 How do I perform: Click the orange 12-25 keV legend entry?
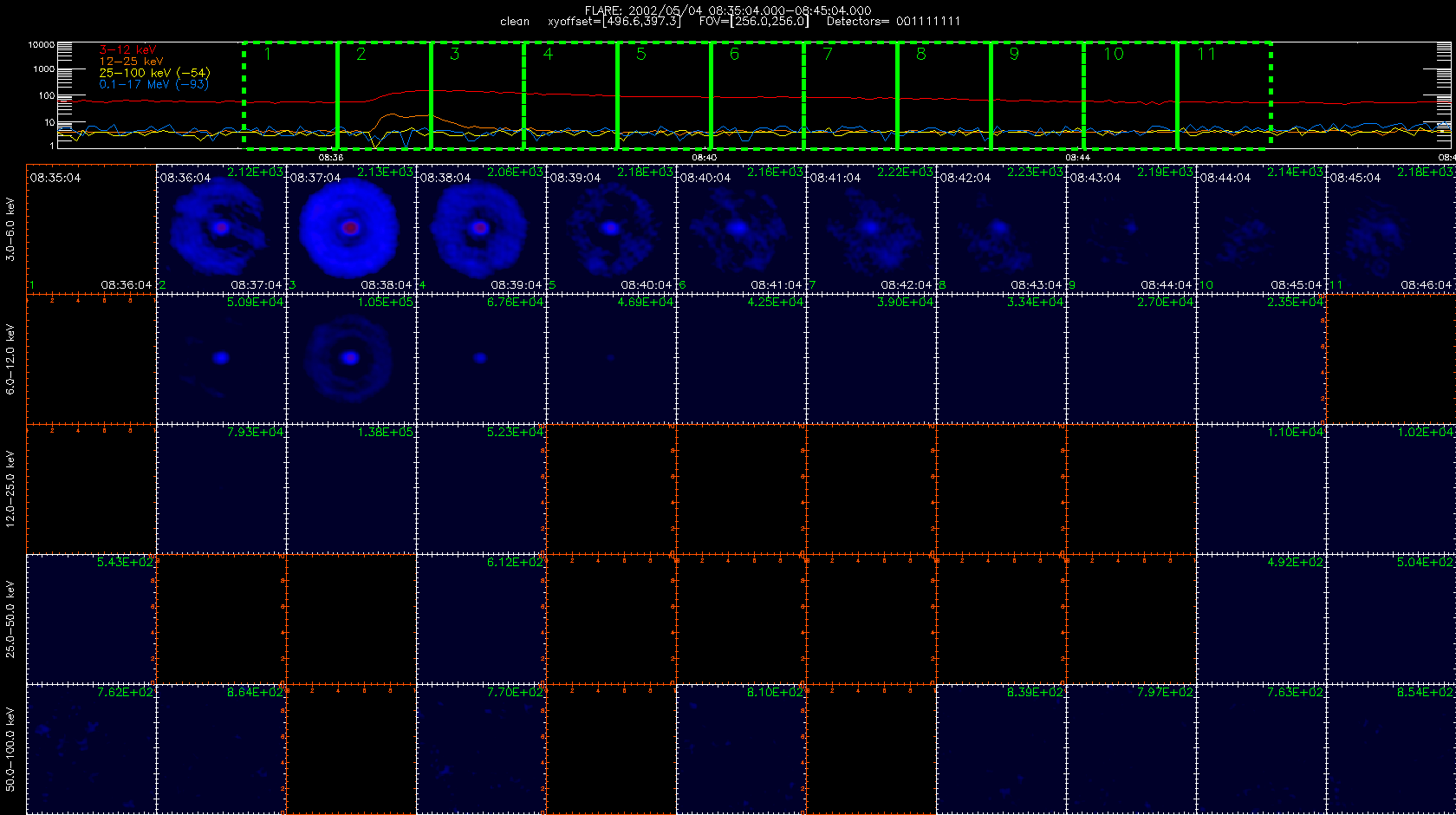(x=131, y=62)
